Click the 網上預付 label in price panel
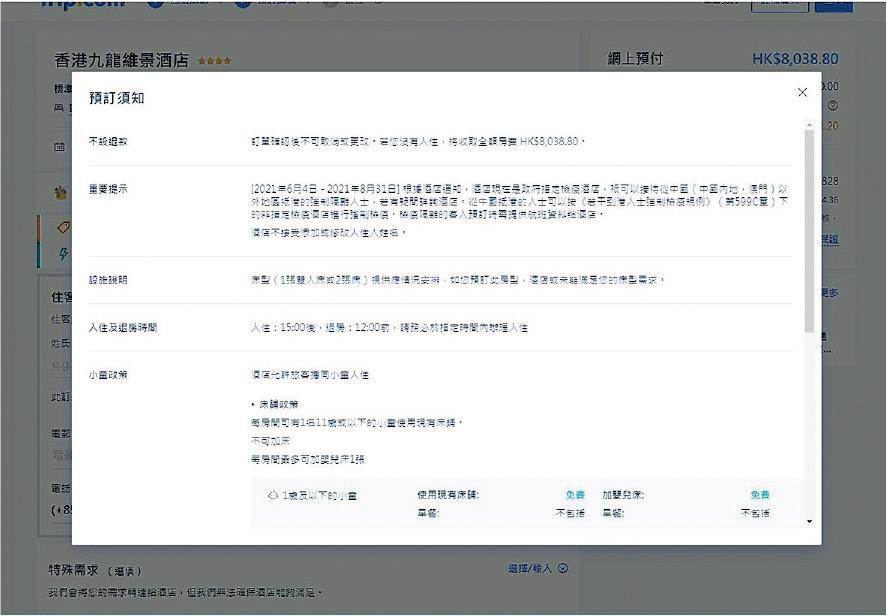Image resolution: width=887 pixels, height=616 pixels. [x=635, y=59]
